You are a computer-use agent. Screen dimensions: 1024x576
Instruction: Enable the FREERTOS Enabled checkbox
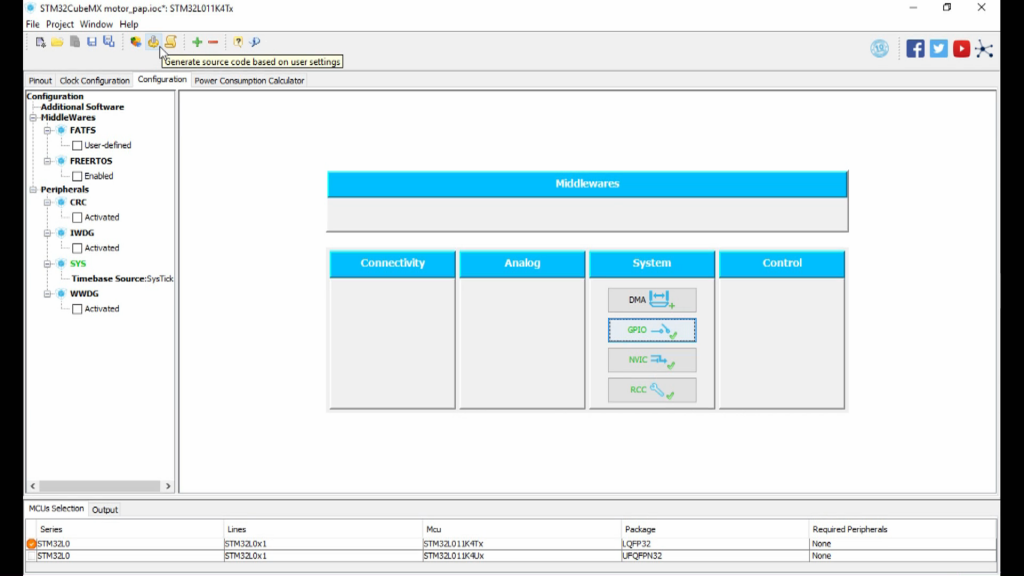point(77,176)
